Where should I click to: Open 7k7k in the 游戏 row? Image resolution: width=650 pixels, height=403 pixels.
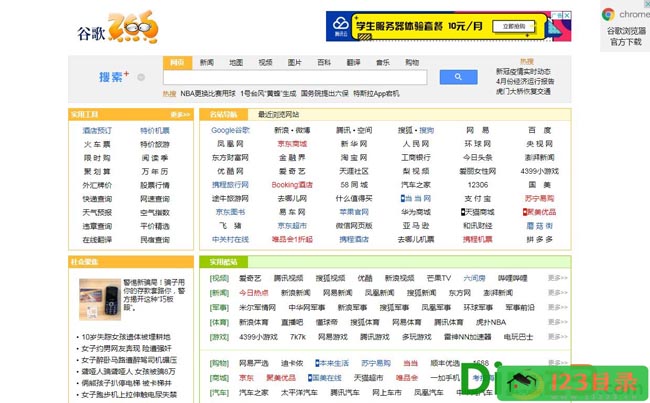[298, 337]
